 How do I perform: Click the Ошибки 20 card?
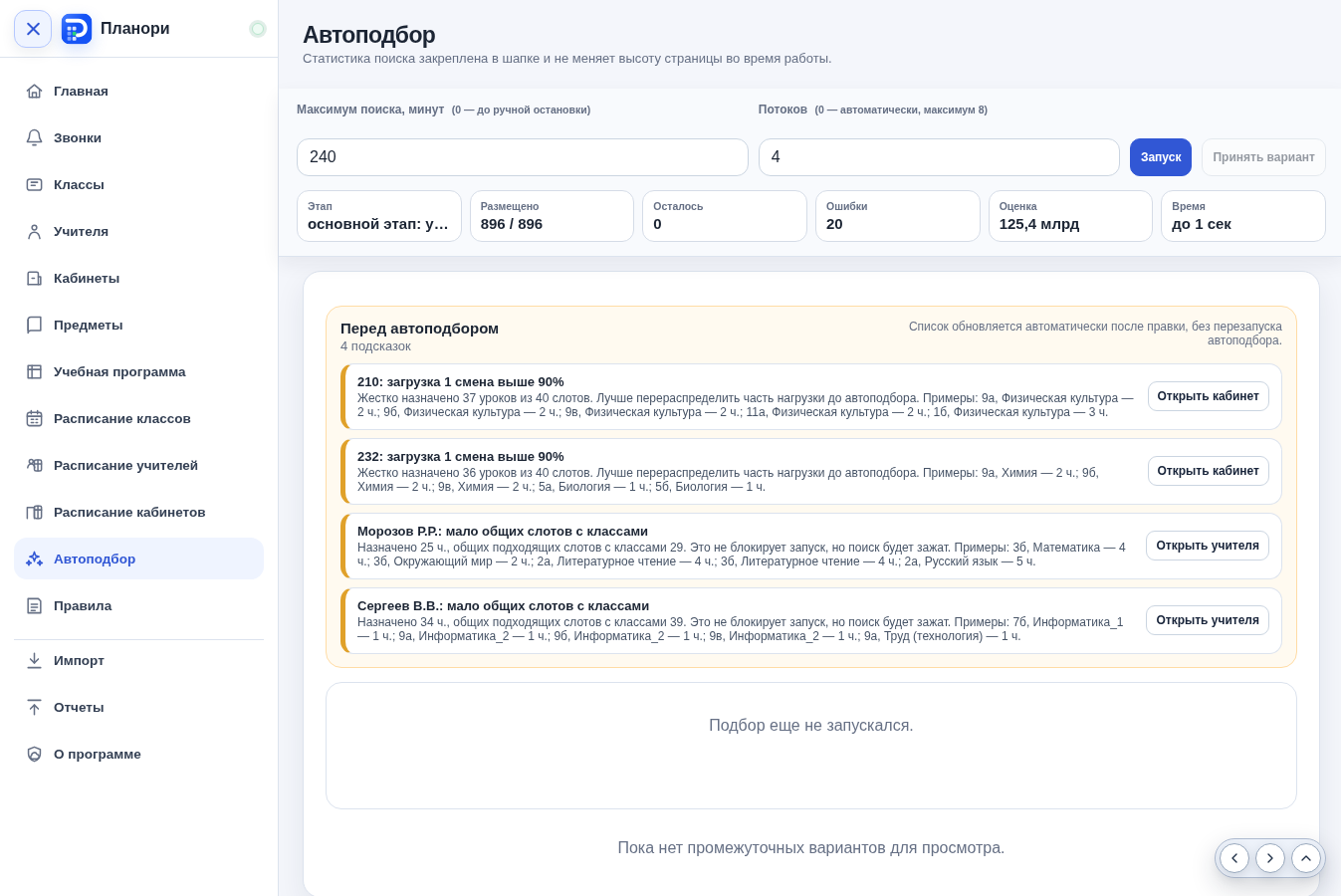[x=898, y=216]
